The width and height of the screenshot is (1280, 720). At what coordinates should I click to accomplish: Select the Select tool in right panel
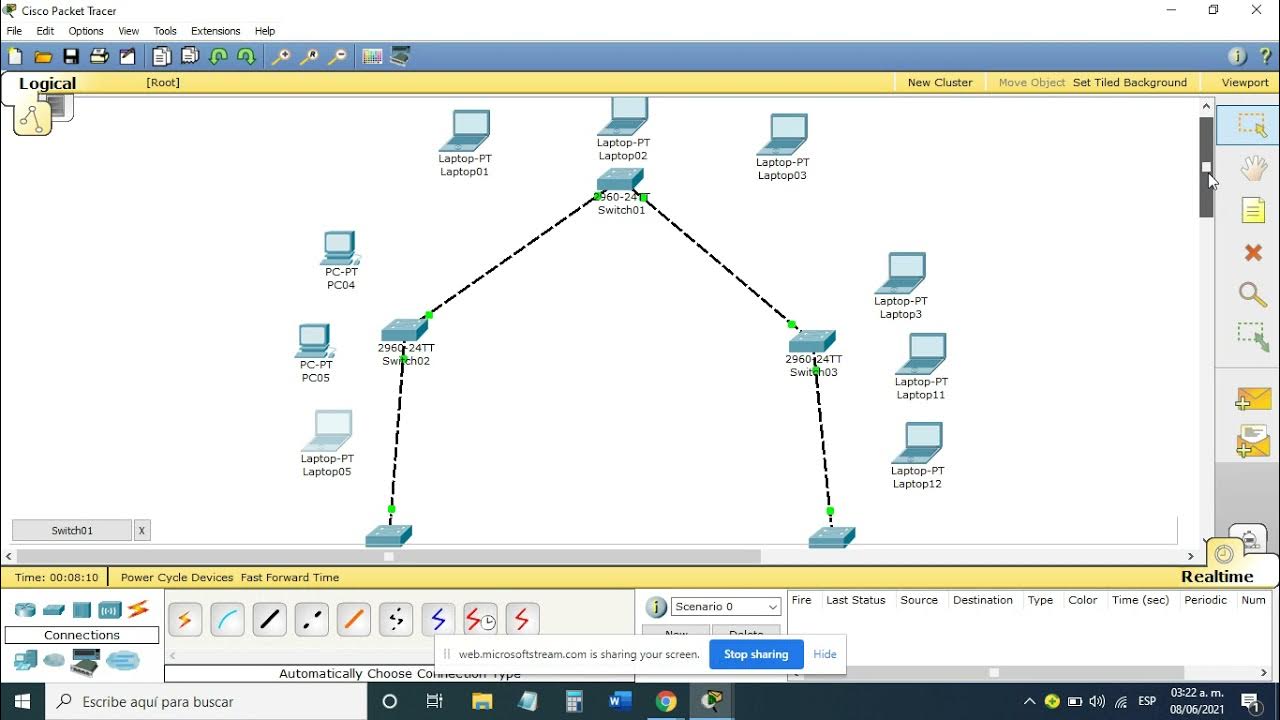click(x=1252, y=125)
